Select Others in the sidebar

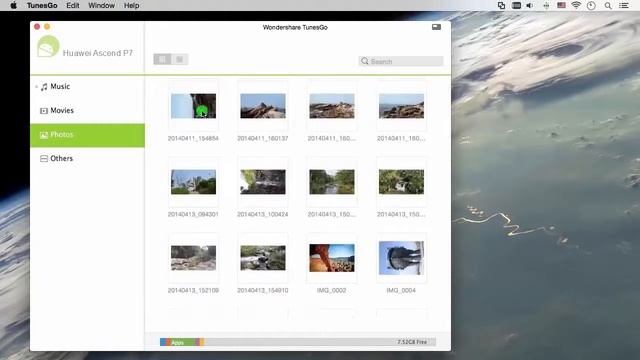[x=87, y=158]
